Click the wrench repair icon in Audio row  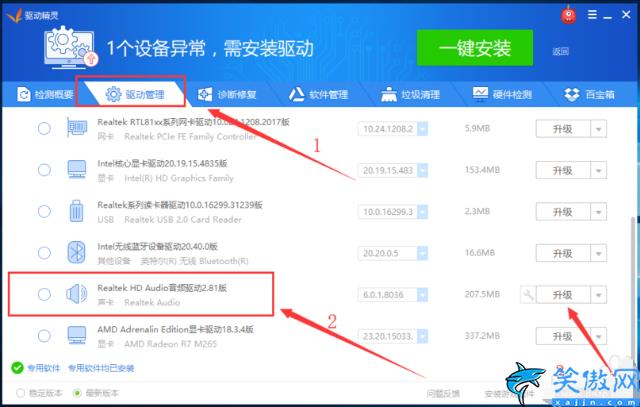coord(528,294)
